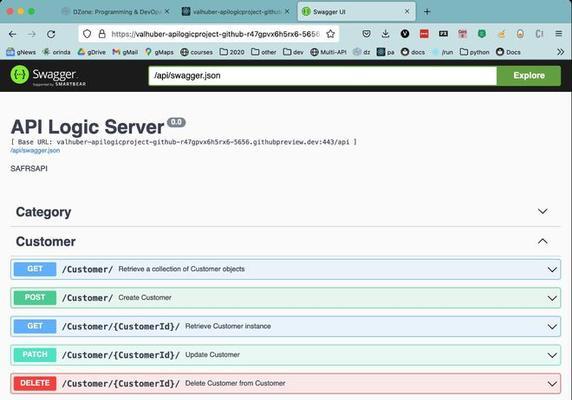This screenshot has height=400, width=572.
Task: Collapse the Customer section chevron
Action: coord(542,241)
